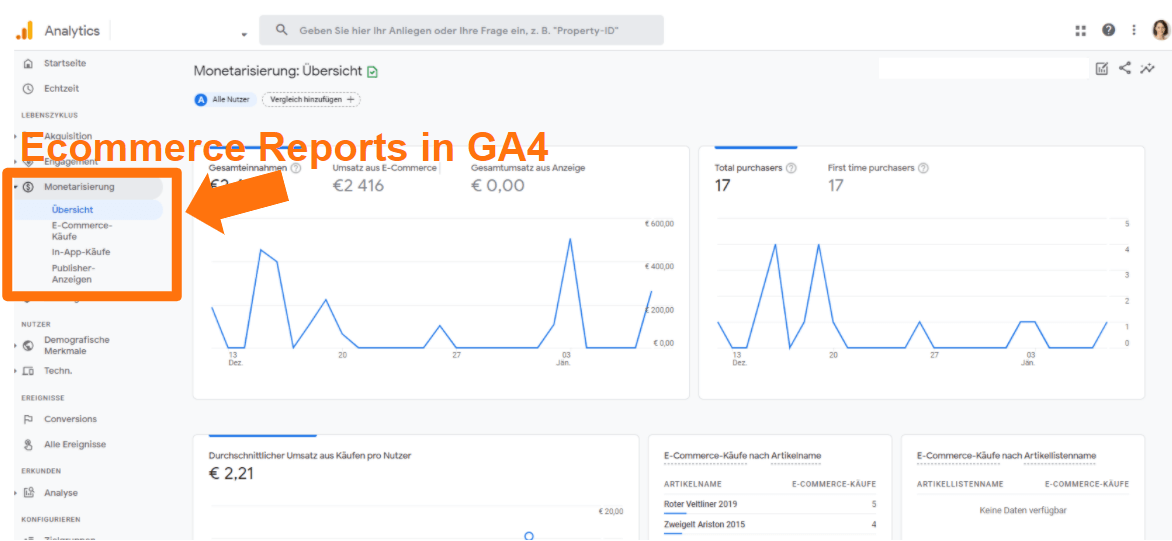
Task: Focus the Analytics search input field
Action: (461, 31)
